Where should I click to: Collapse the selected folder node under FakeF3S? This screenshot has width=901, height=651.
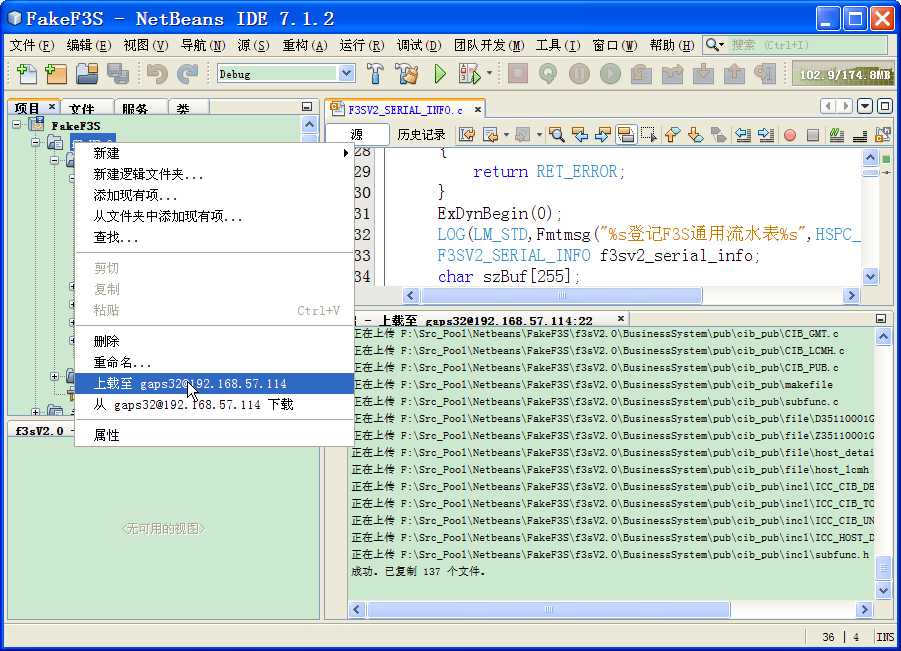coord(36,141)
